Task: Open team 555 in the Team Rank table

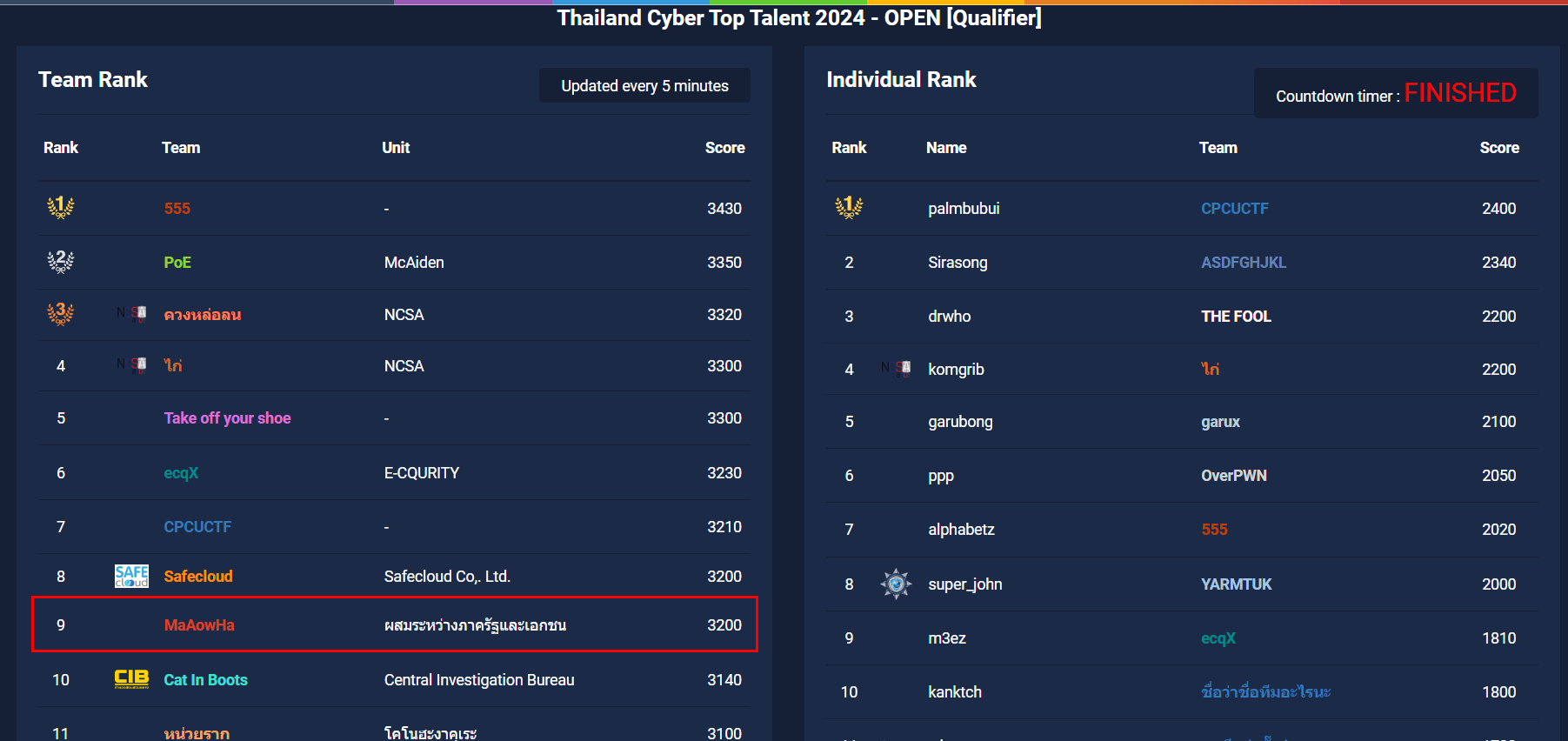Action: [177, 209]
